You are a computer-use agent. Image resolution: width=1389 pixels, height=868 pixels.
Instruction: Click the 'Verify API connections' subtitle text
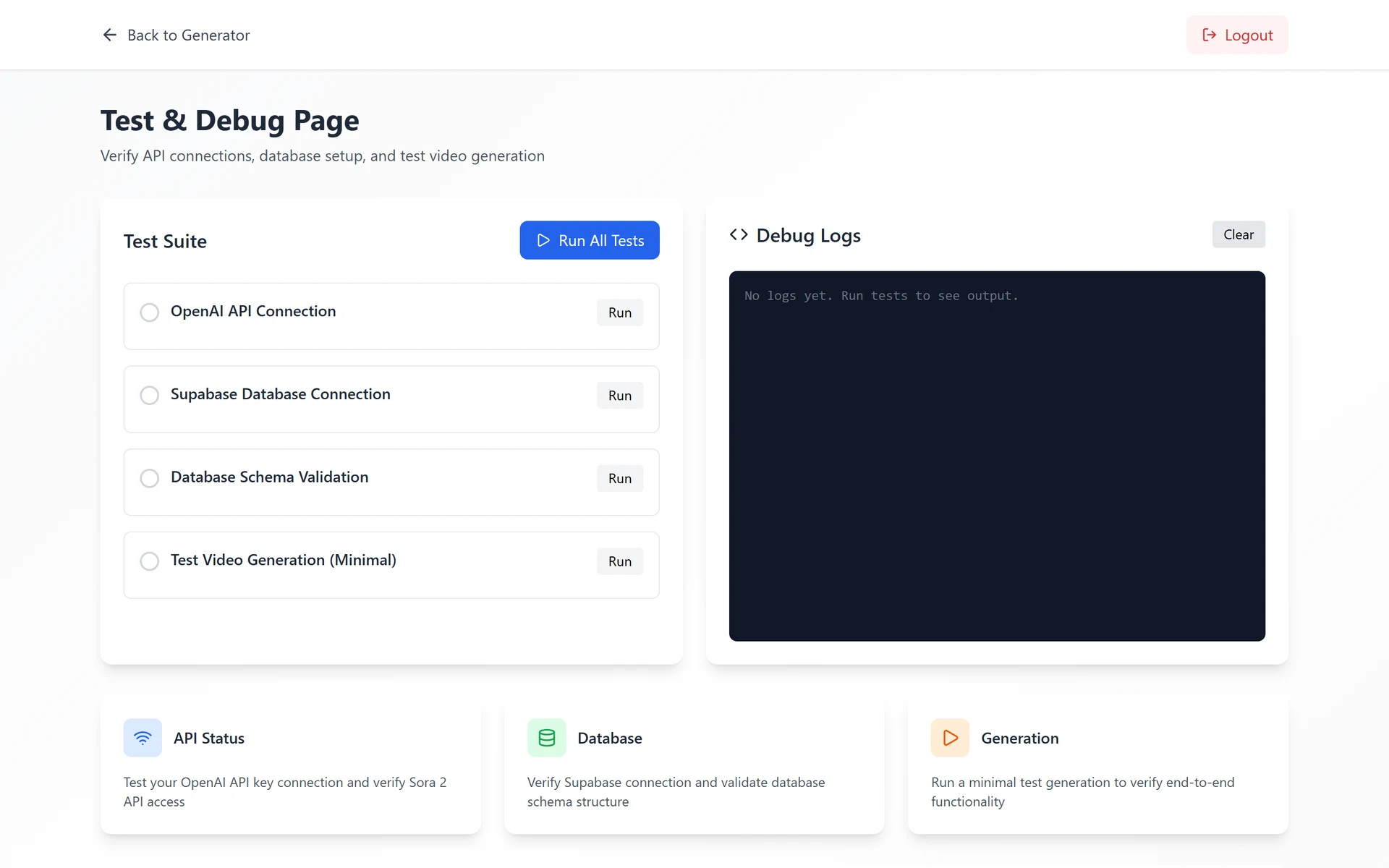pyautogui.click(x=323, y=156)
